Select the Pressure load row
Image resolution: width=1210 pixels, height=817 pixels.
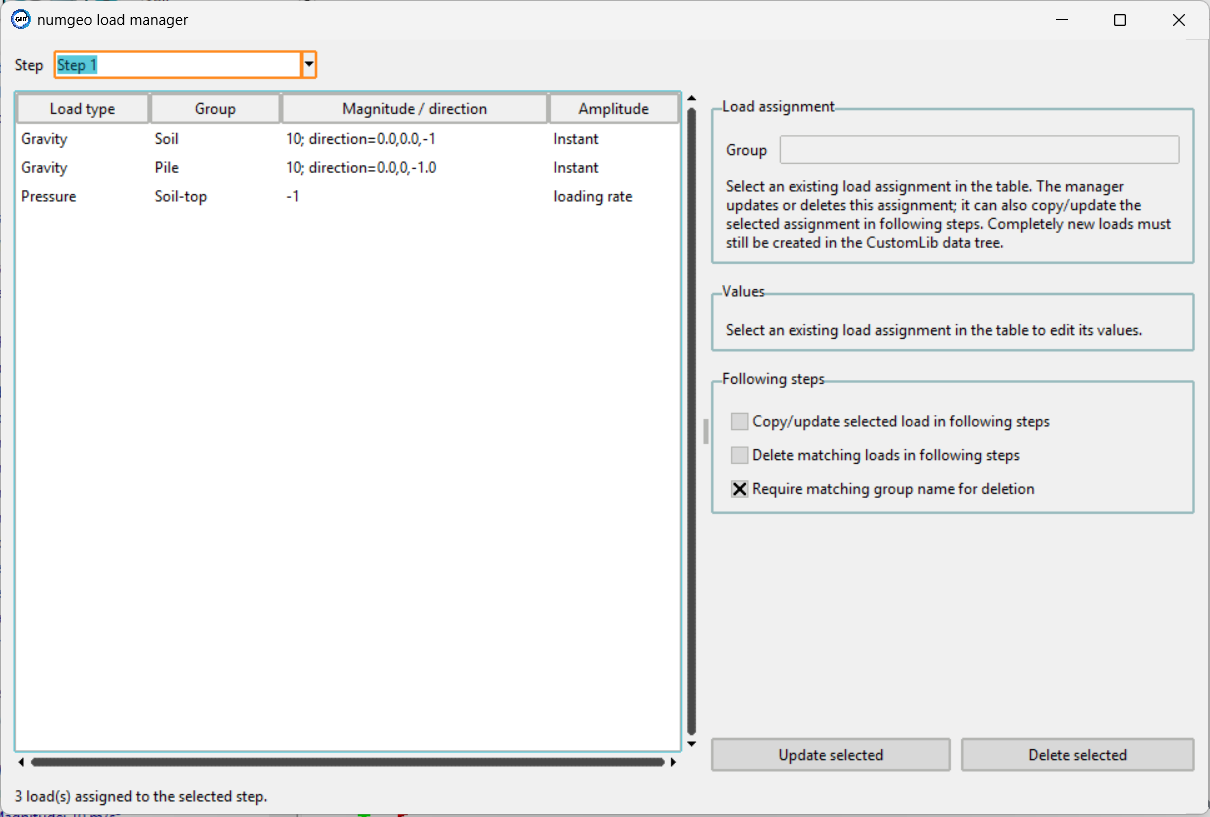click(x=348, y=197)
